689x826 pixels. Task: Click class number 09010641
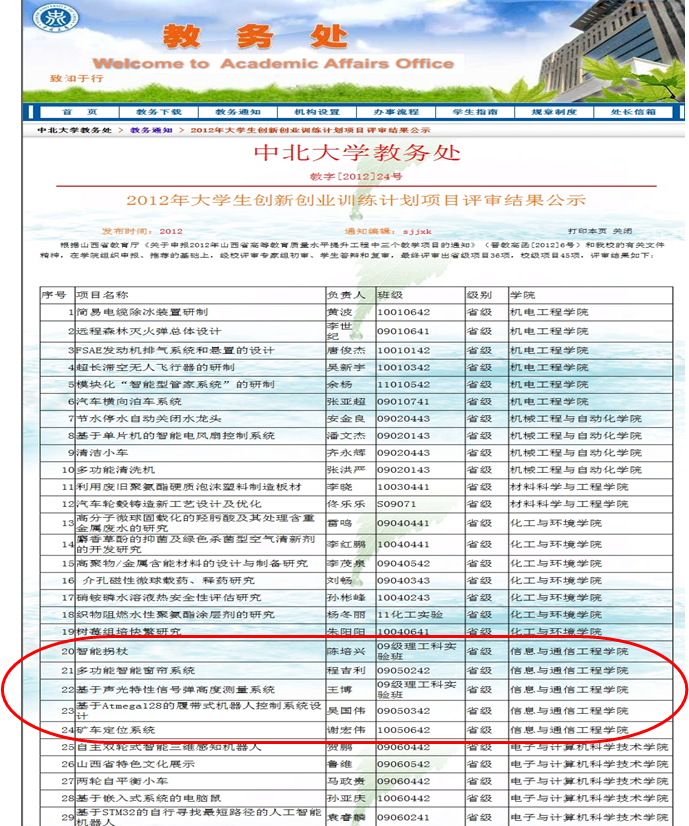coord(403,331)
